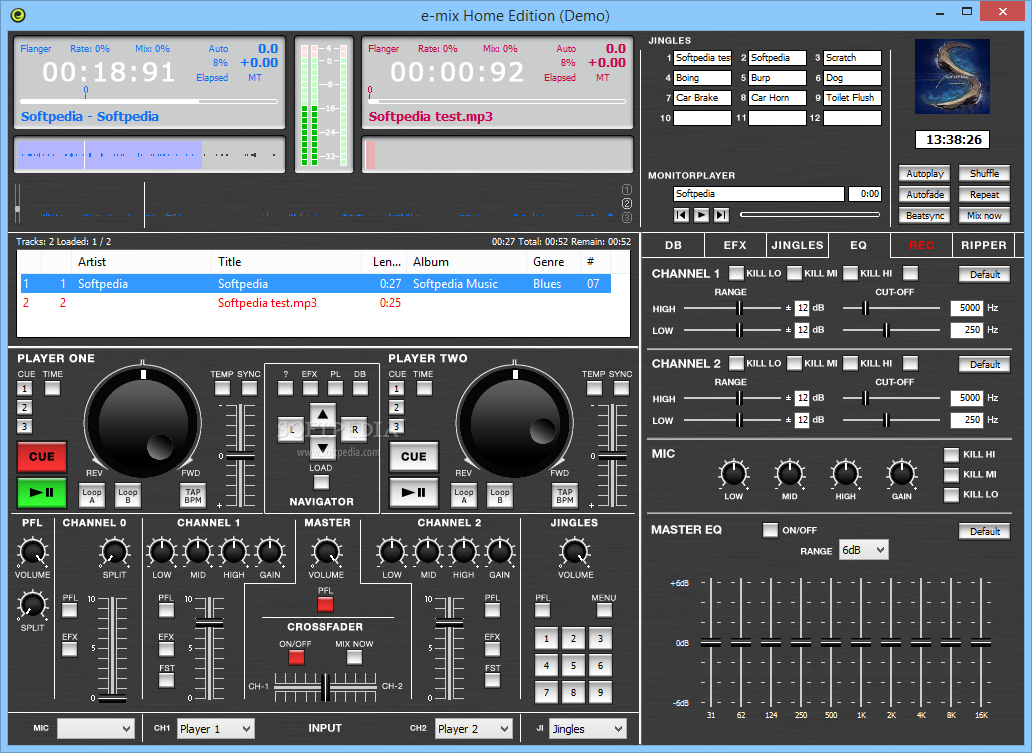This screenshot has height=753, width=1032.
Task: Click Monitorplayer previous track button
Action: click(681, 215)
